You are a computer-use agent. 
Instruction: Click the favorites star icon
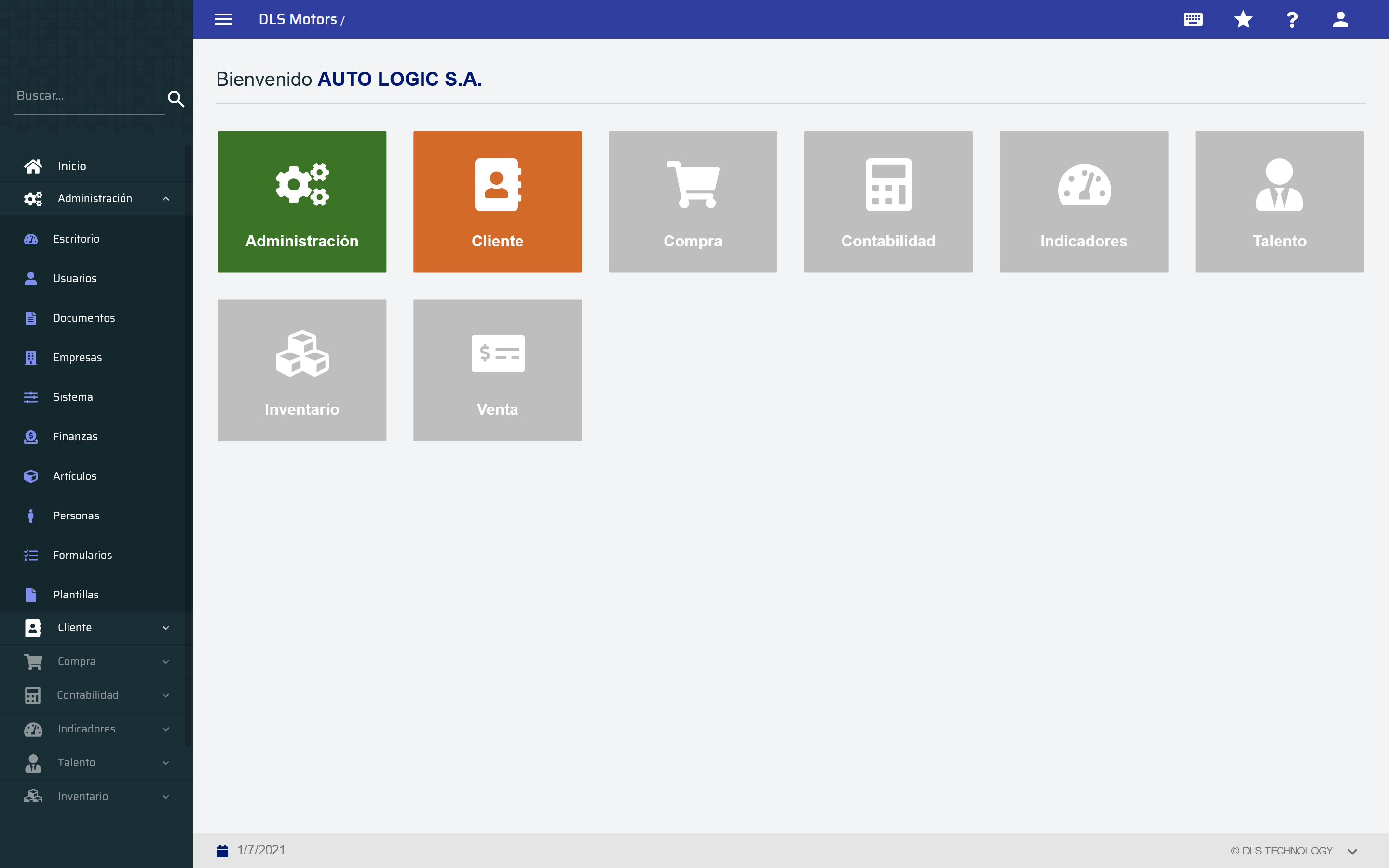(1243, 19)
